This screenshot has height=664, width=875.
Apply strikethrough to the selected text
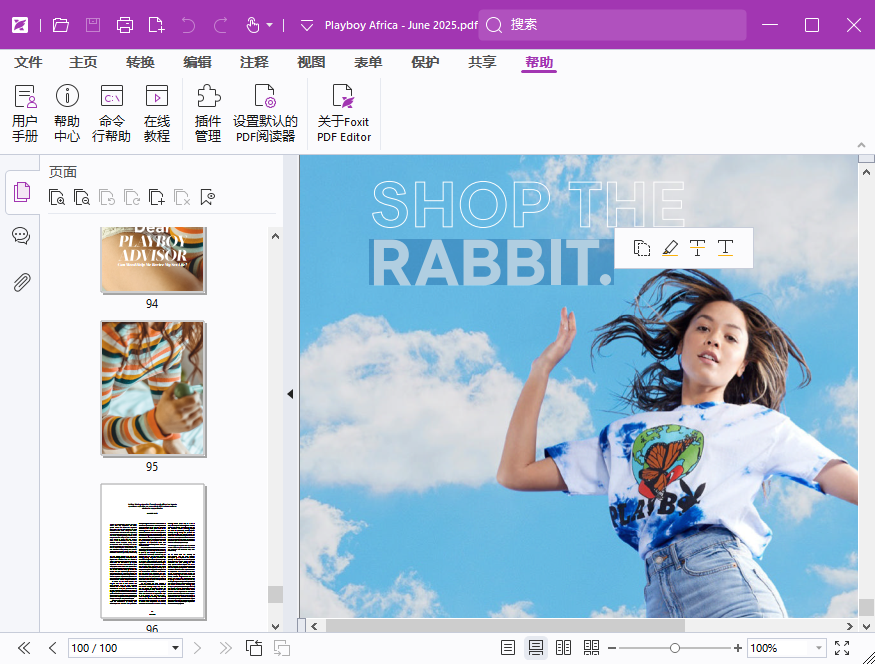point(698,248)
